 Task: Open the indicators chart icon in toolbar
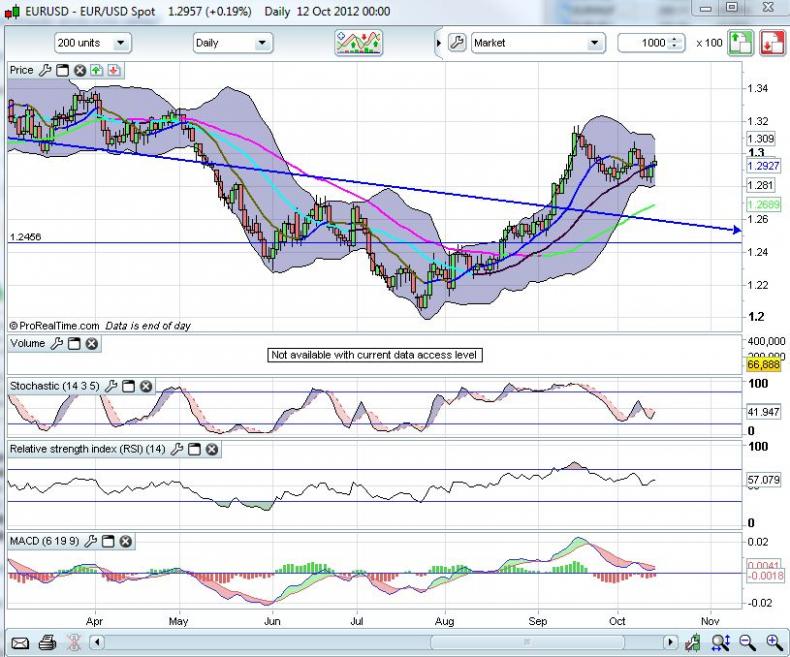pos(358,43)
